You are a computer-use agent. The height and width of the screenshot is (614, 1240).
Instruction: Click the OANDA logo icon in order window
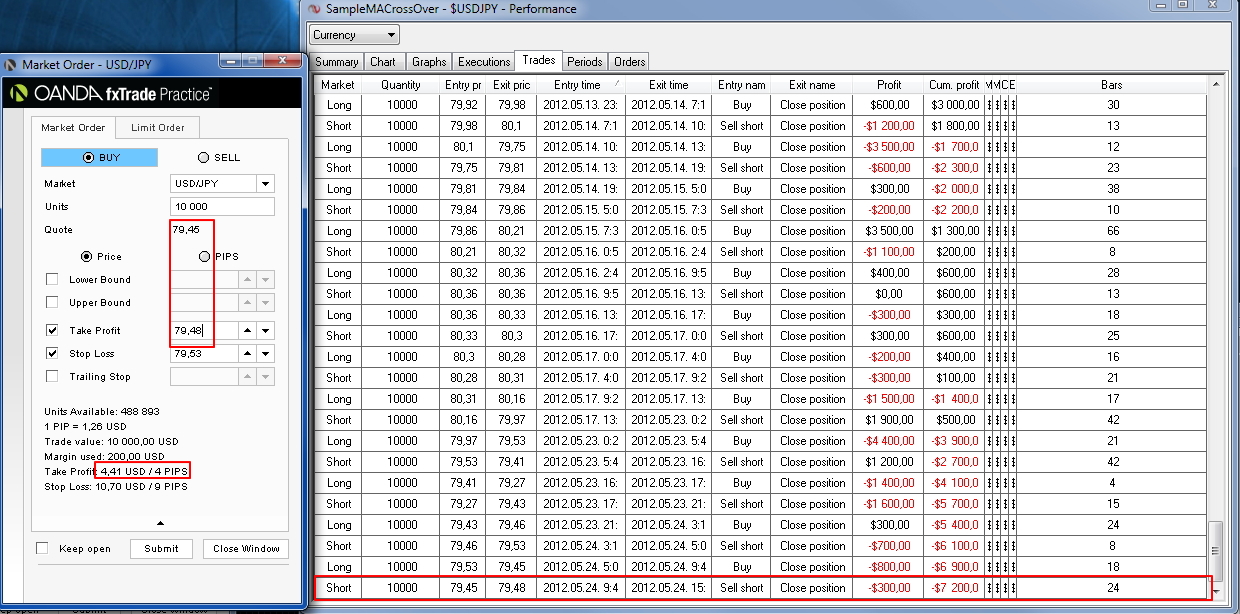coord(18,93)
